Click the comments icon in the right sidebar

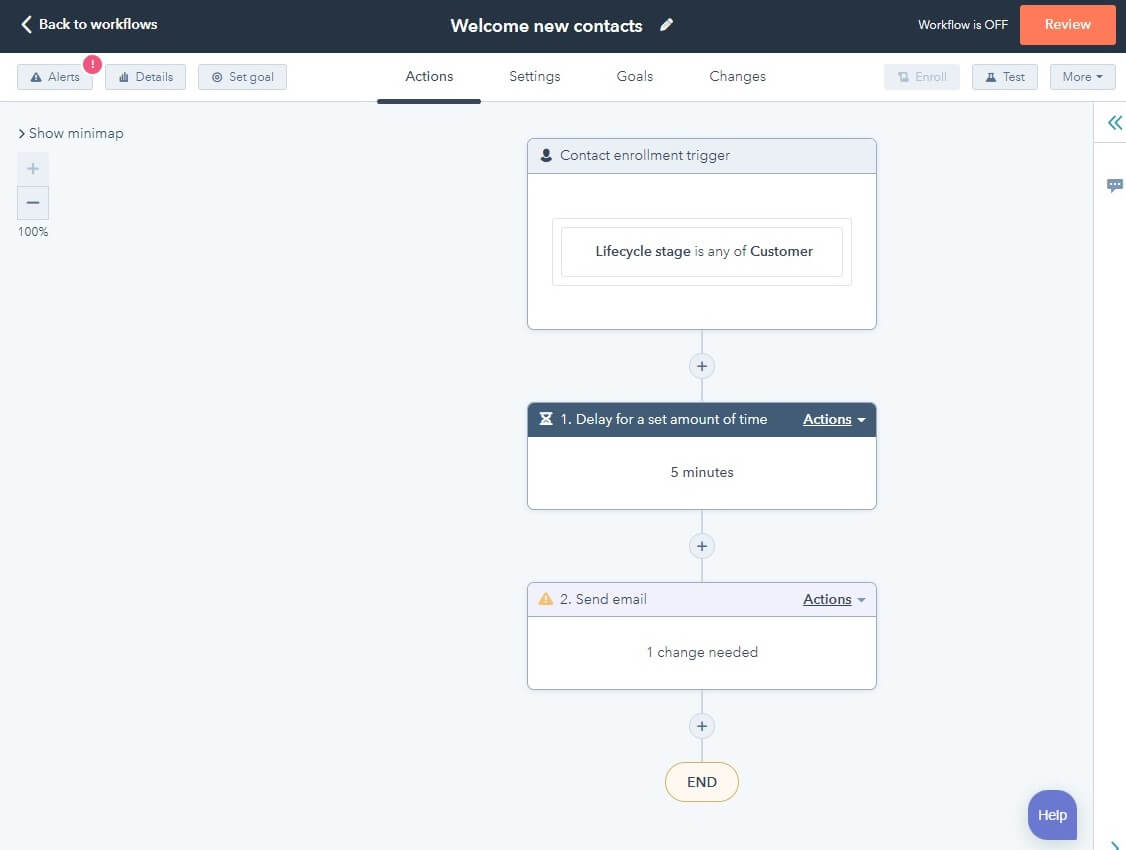point(1115,185)
